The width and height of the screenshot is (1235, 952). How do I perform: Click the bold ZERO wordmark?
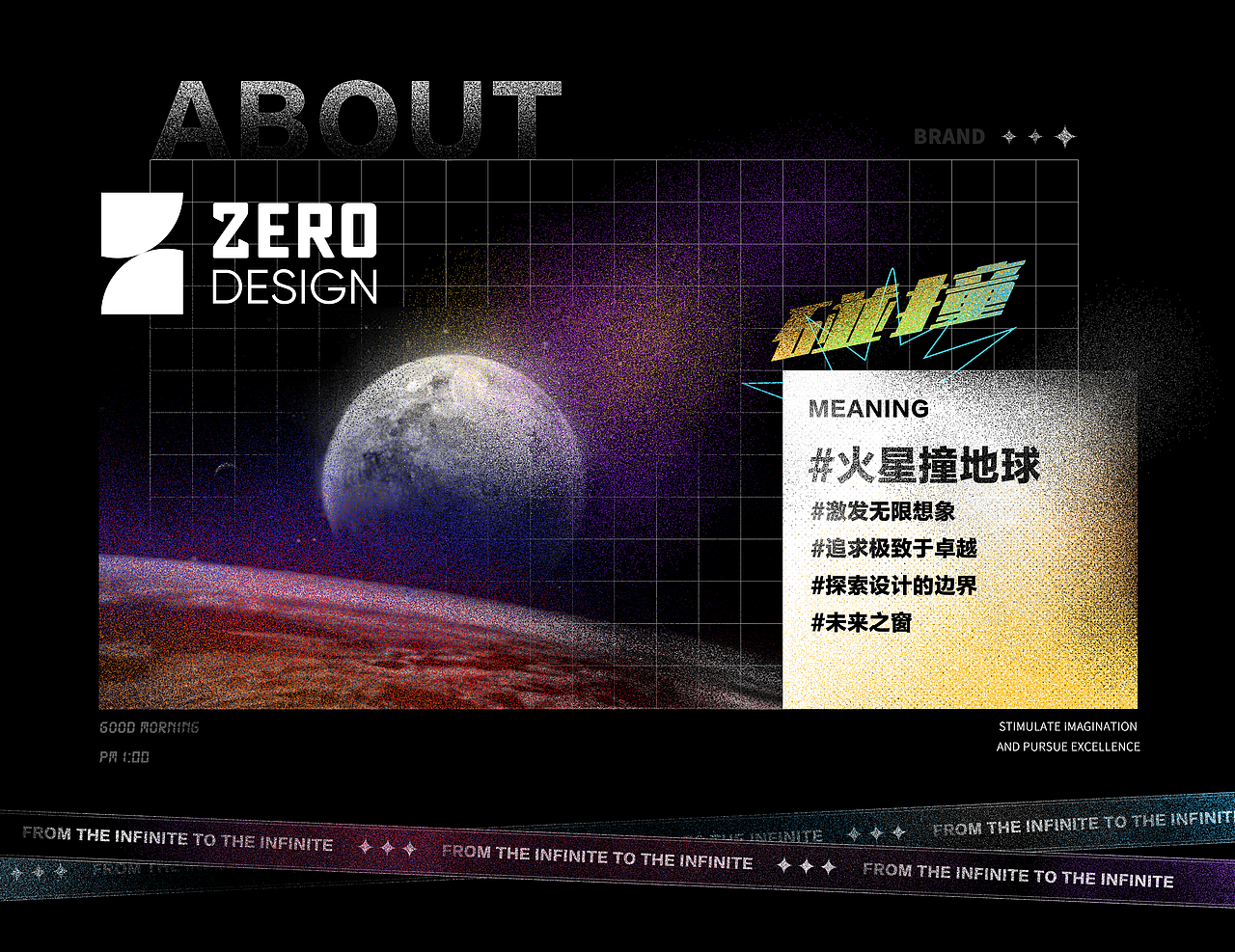294,231
